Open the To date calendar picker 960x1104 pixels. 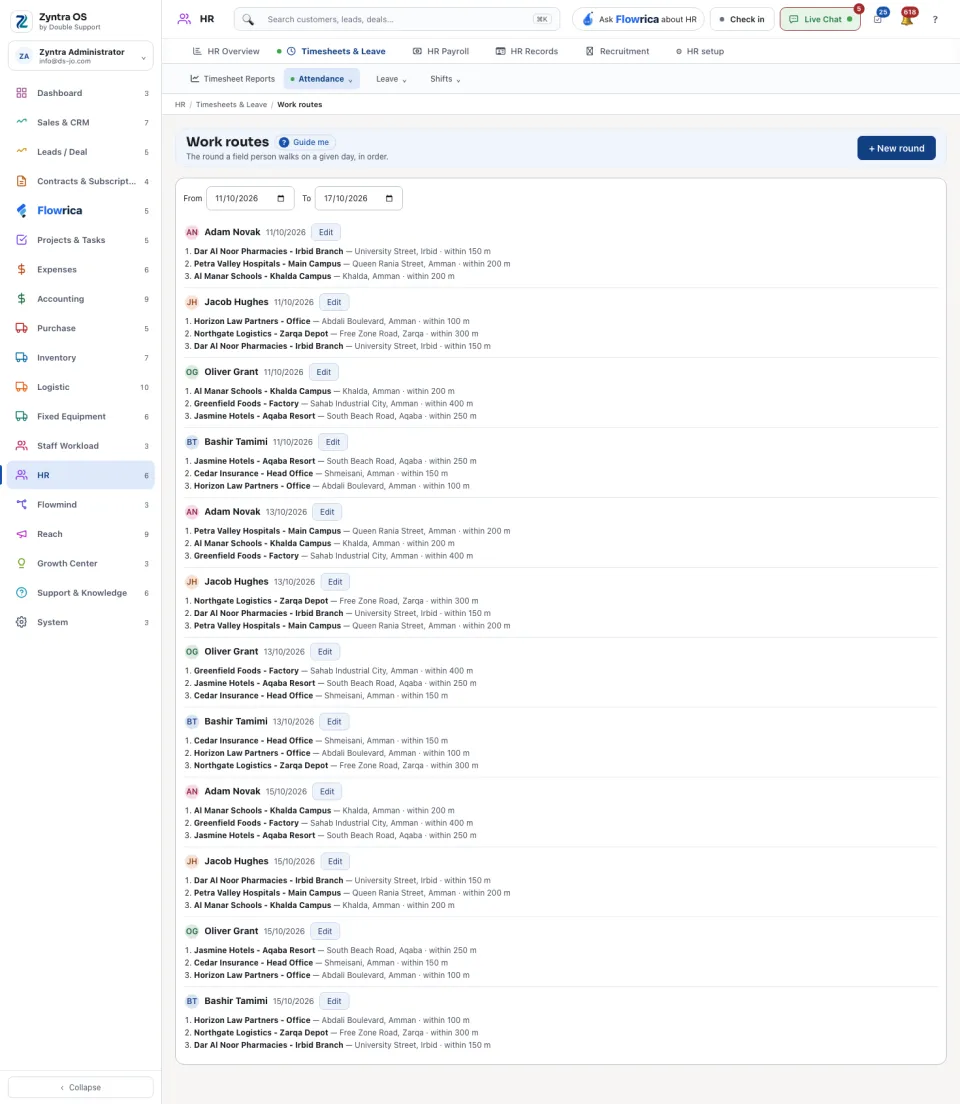coord(389,199)
